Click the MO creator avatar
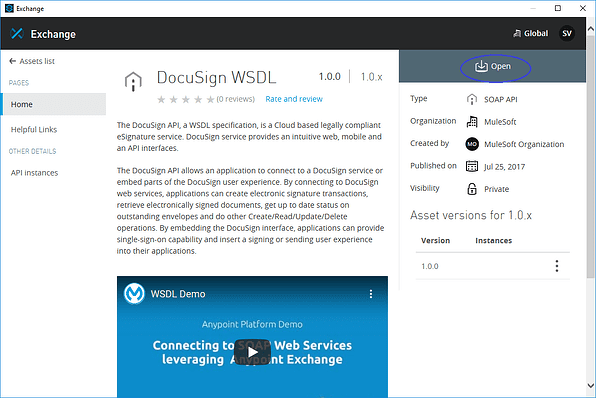The image size is (596, 398). (472, 144)
